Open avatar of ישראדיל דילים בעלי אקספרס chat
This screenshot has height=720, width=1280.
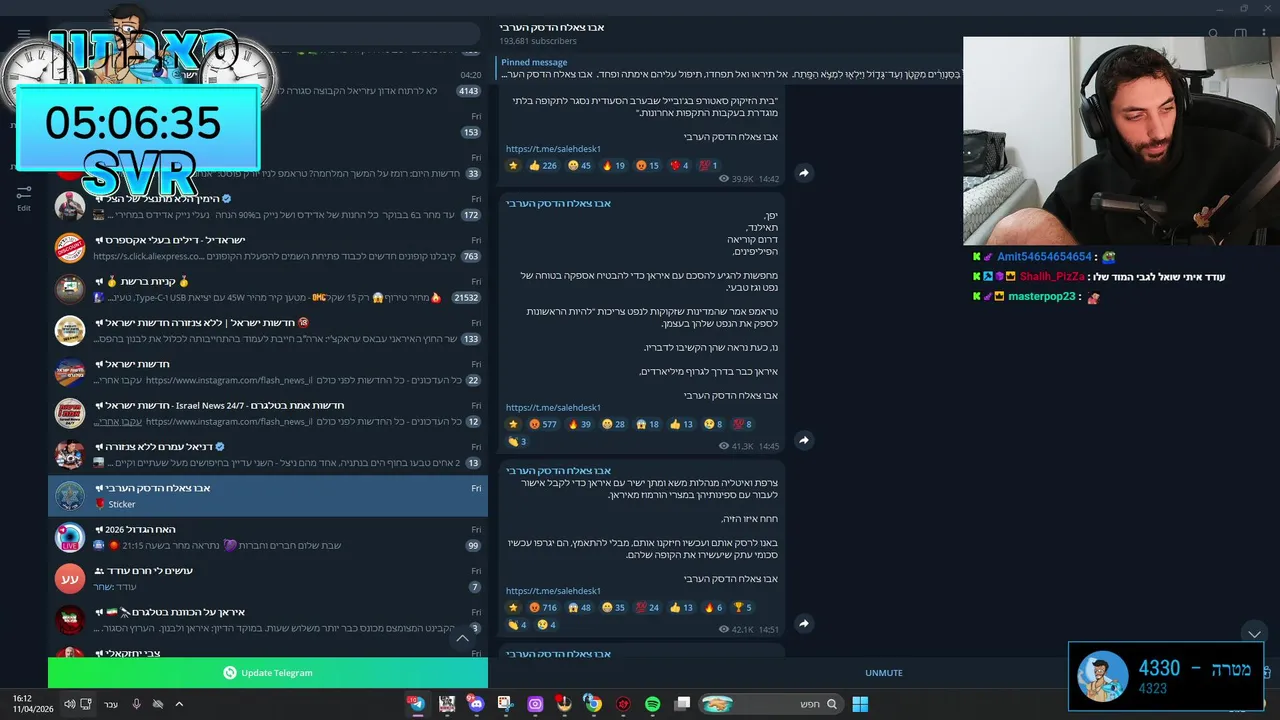tap(70, 248)
